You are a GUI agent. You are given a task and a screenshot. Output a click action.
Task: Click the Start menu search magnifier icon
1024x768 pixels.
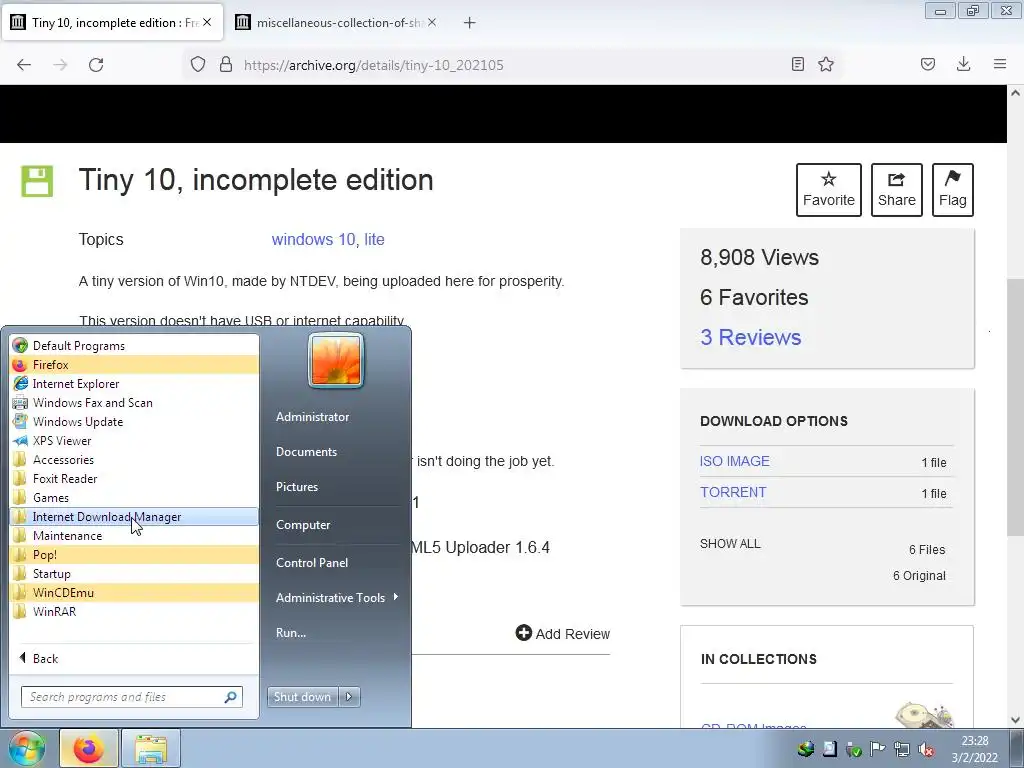[230, 697]
